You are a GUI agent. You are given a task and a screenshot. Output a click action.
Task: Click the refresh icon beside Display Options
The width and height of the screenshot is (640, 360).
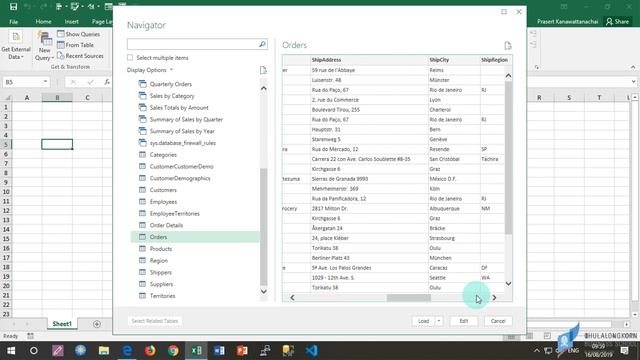tap(263, 70)
